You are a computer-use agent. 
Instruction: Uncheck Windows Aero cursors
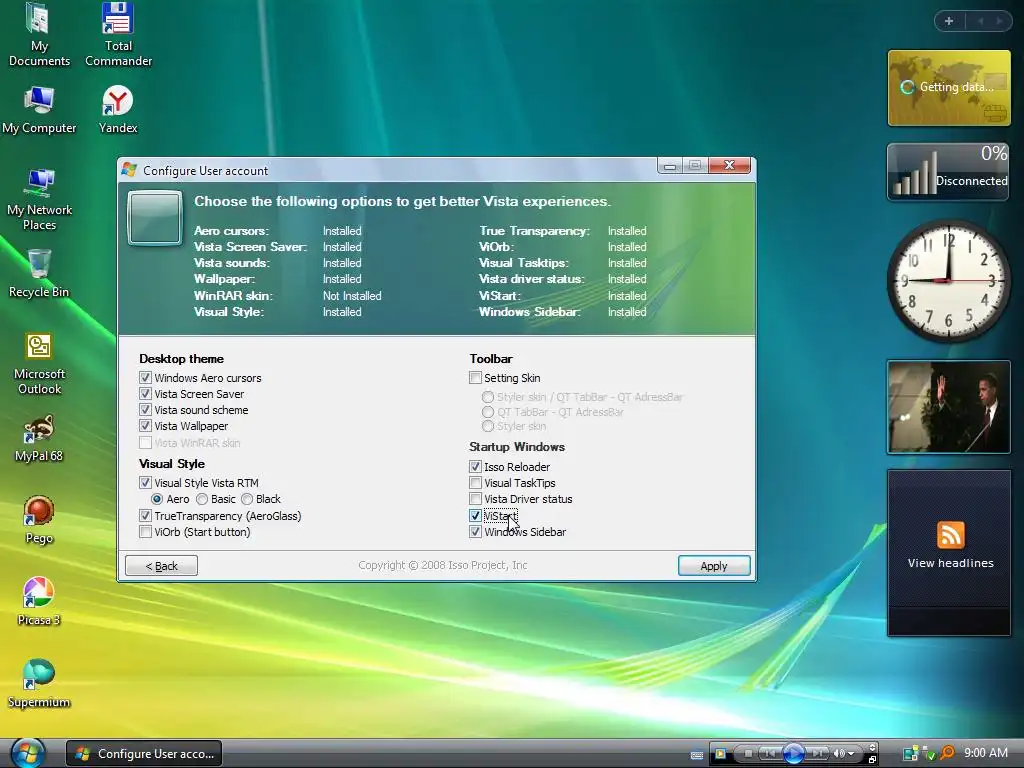145,377
